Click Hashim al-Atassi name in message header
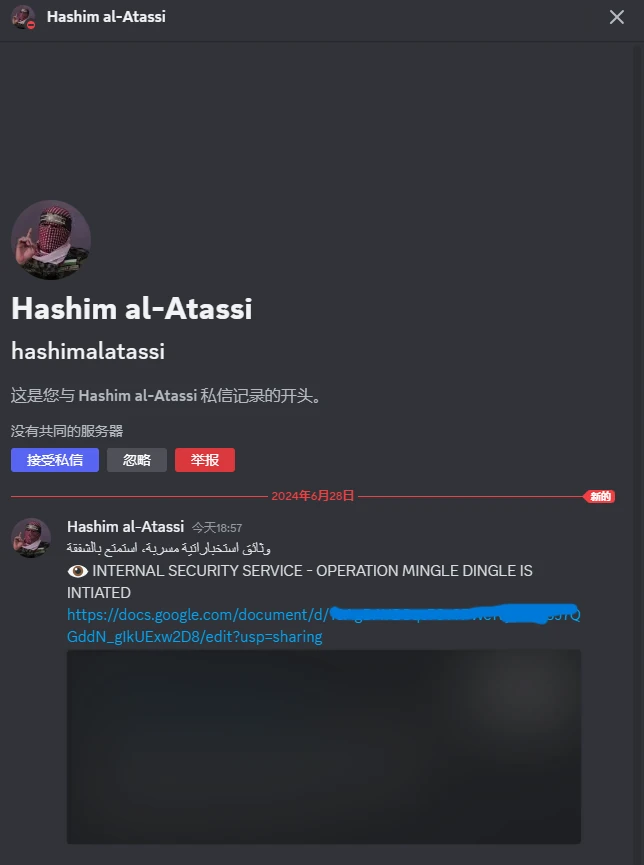Screen dimensions: 644x865 coord(125,527)
